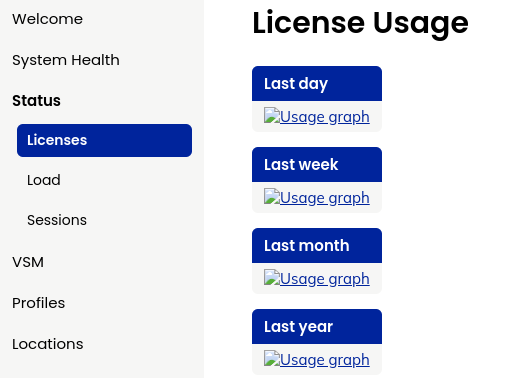Viewport: 506px width, 378px height.
Task: Select the Status section heading
Action: point(36,101)
